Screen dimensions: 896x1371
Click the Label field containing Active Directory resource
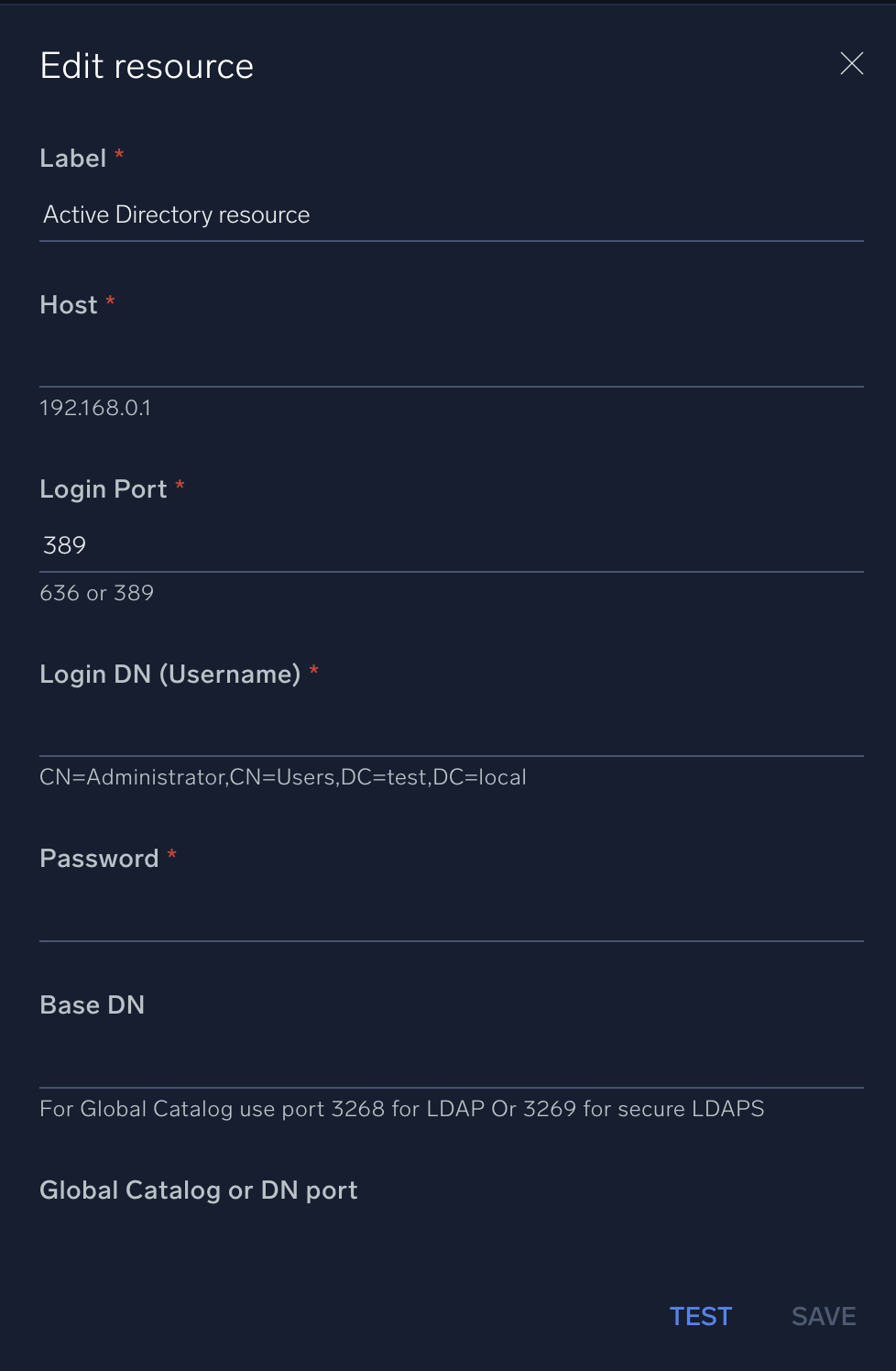point(451,215)
